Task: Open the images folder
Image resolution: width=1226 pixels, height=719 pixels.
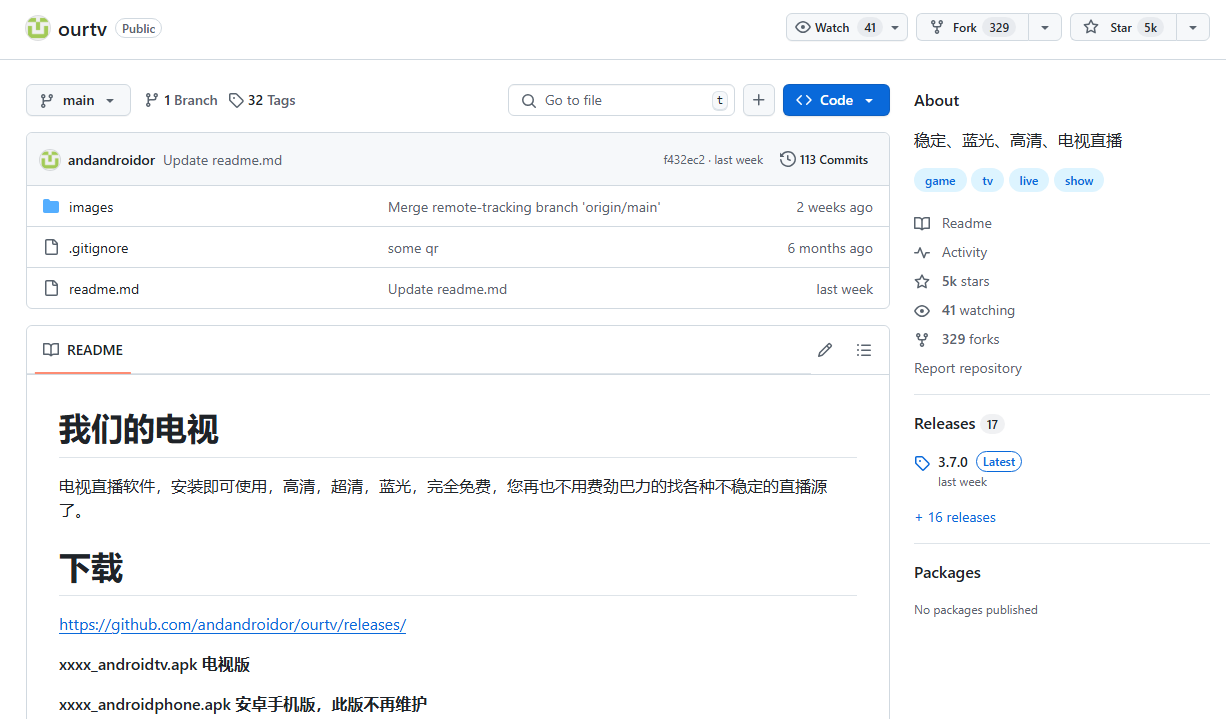Action: pos(91,207)
